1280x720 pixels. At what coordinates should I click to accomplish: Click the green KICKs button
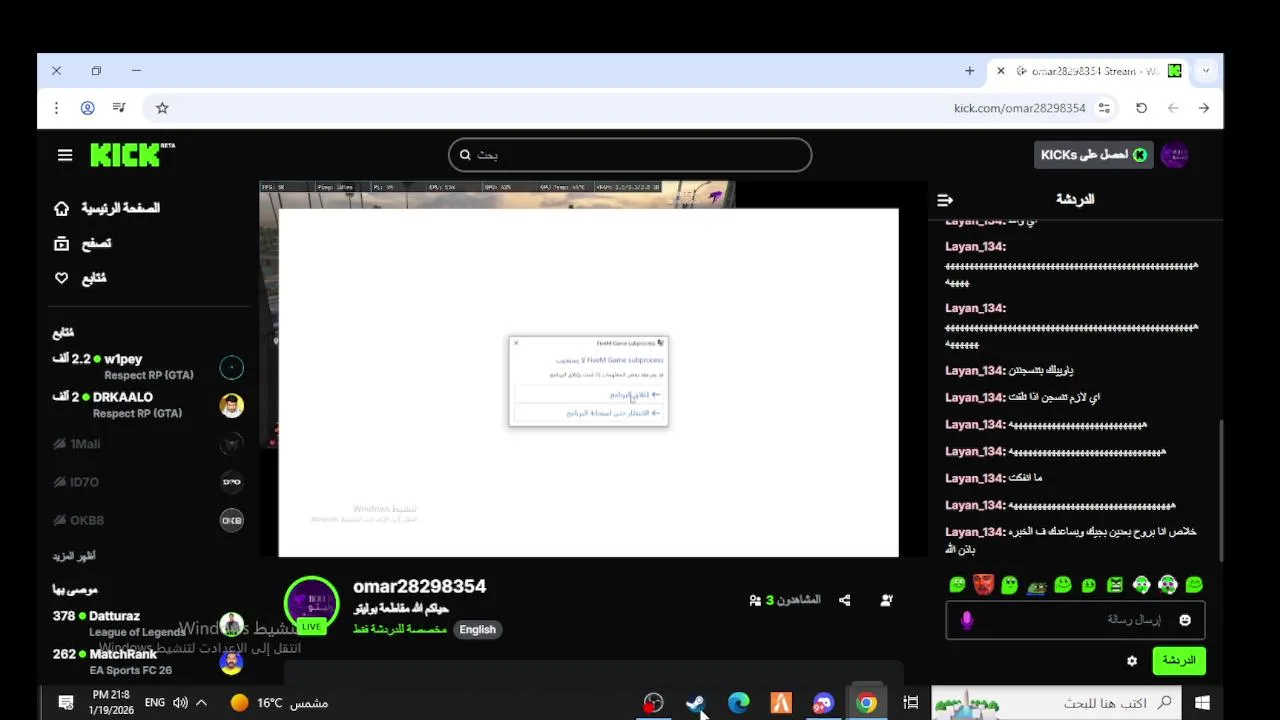pos(1093,155)
